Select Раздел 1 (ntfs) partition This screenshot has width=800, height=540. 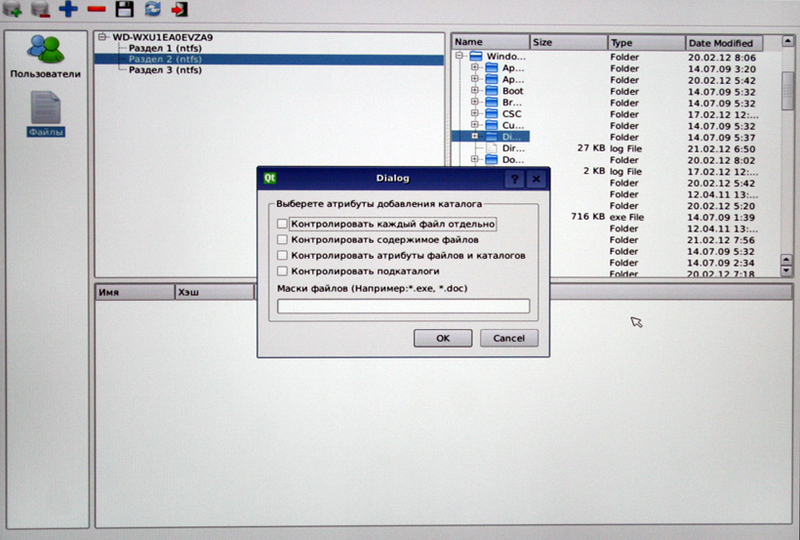point(165,48)
